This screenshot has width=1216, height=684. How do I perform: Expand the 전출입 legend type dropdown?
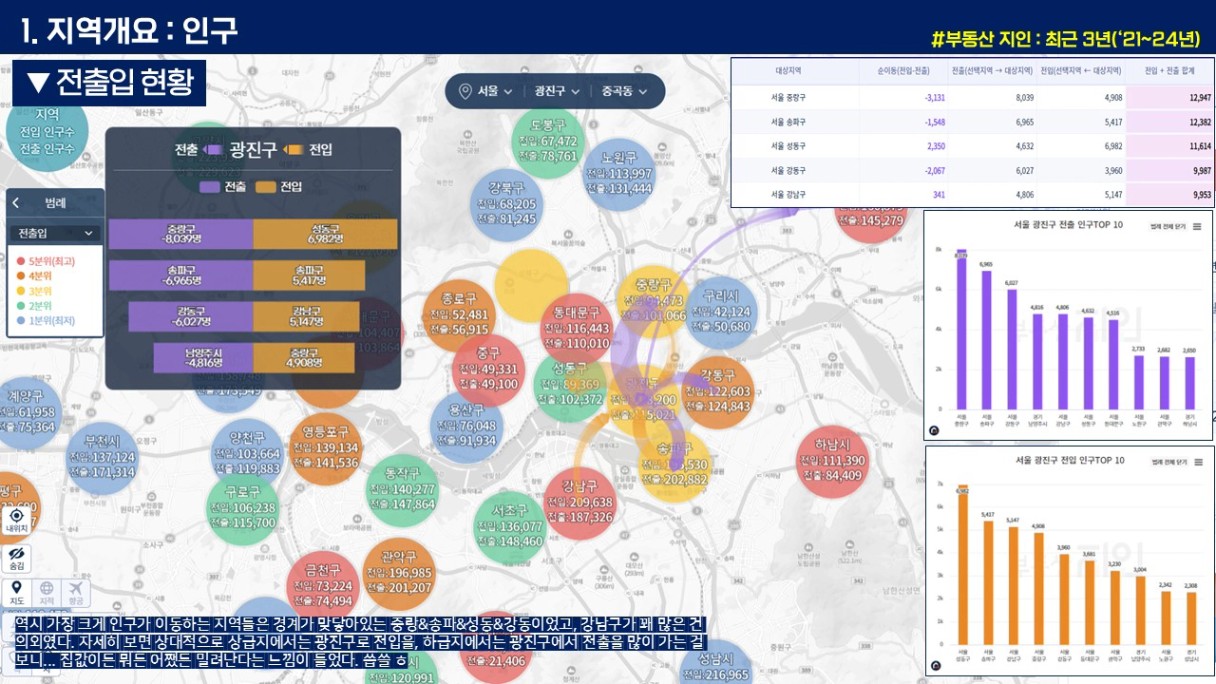coord(55,234)
